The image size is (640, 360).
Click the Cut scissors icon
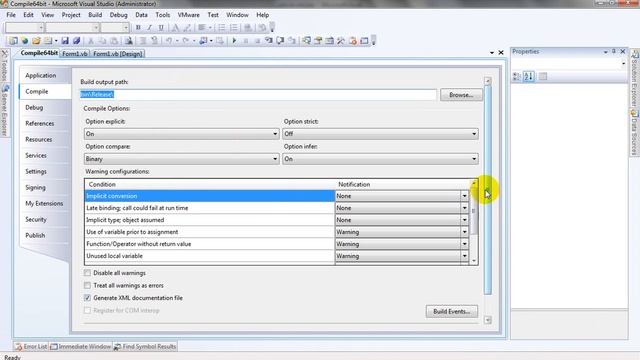[91, 41]
